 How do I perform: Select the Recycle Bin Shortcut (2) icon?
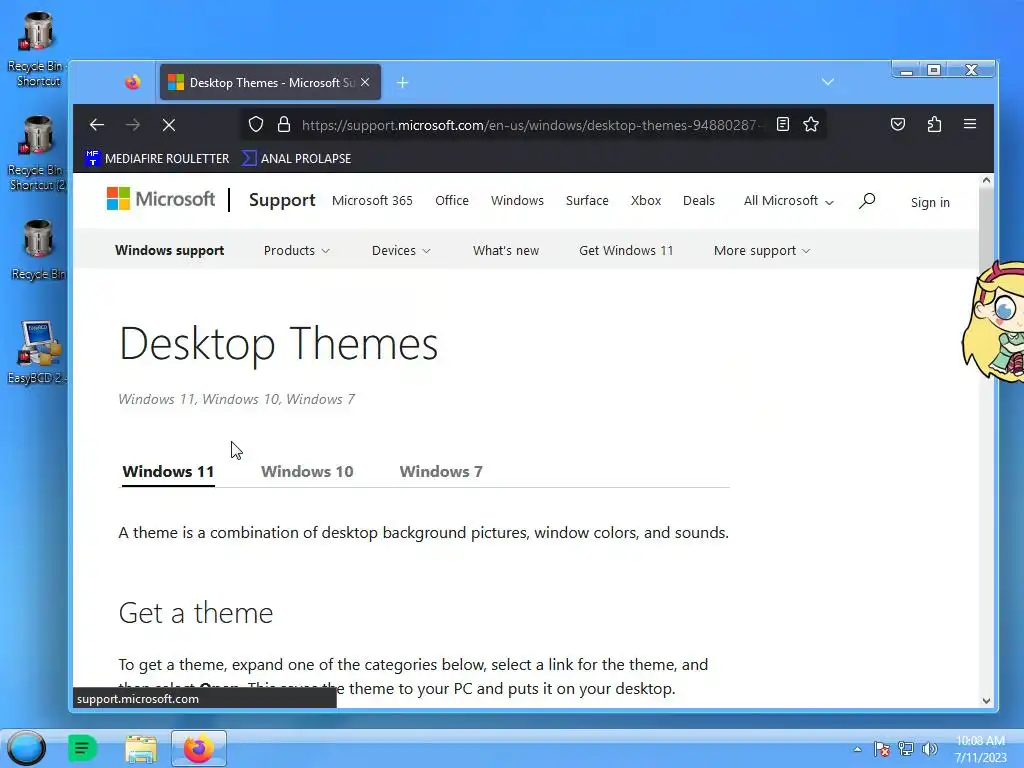pyautogui.click(x=37, y=153)
